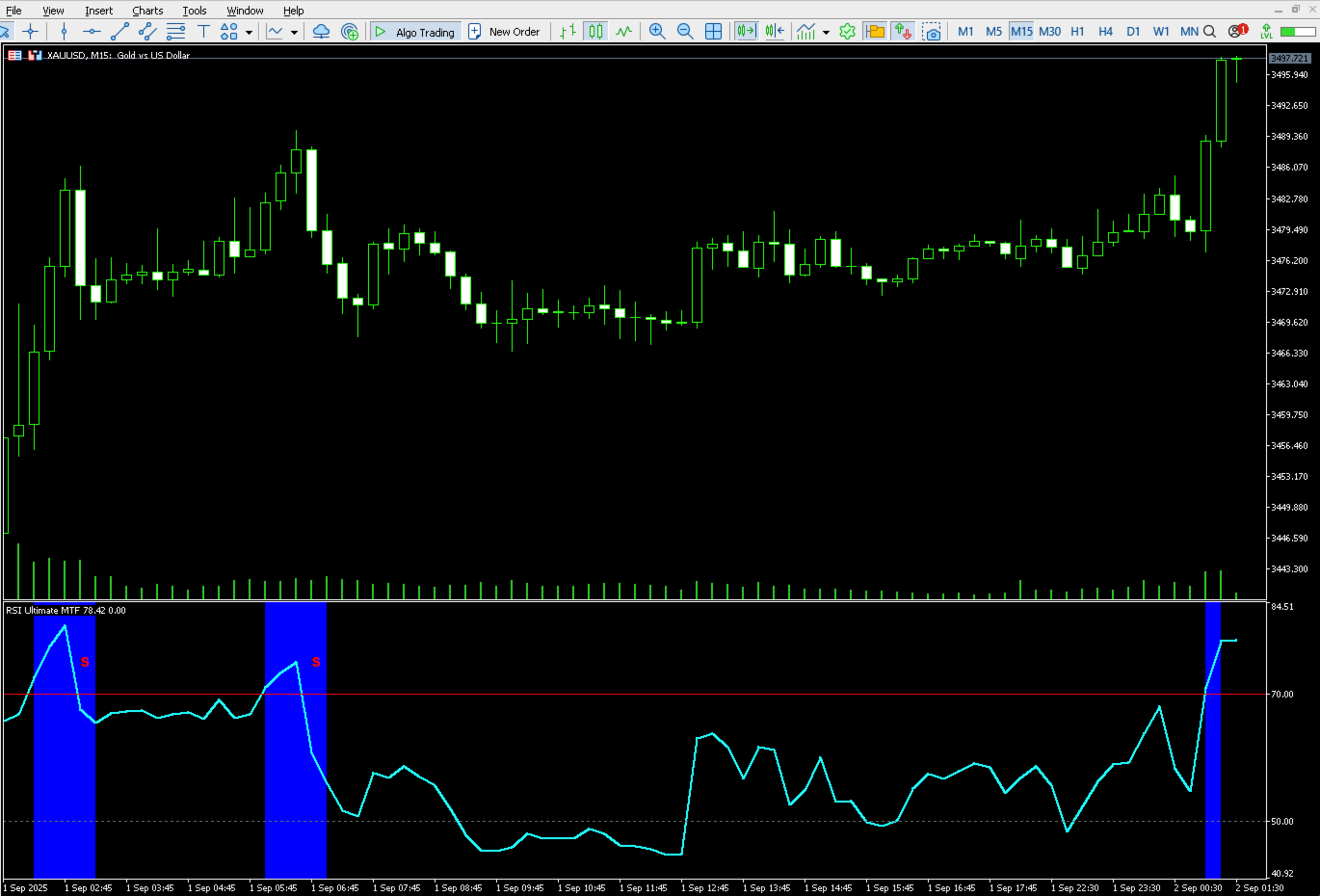Click the red 70.00 level line label
The image size is (1320, 896).
[1282, 694]
